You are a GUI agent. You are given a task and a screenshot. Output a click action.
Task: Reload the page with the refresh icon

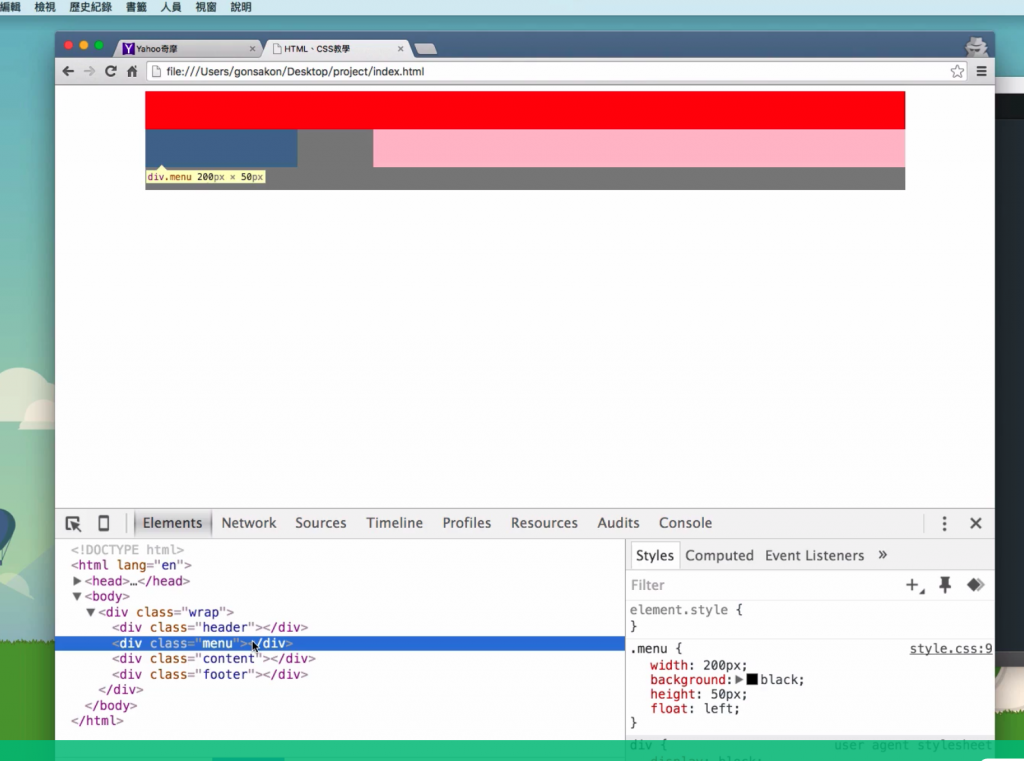coord(110,71)
